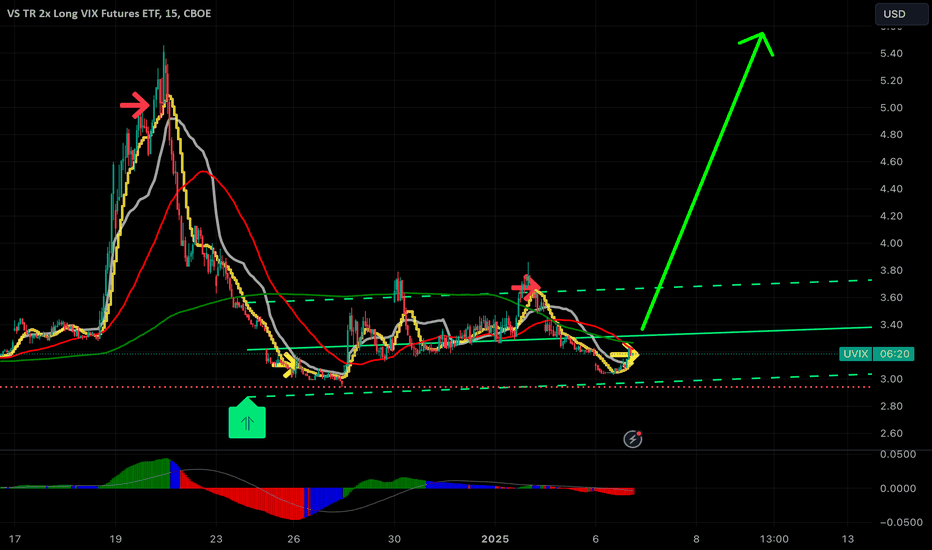Viewport: 932px width, 550px height.
Task: Click the 06:20 bar countdown label
Action: (895, 354)
